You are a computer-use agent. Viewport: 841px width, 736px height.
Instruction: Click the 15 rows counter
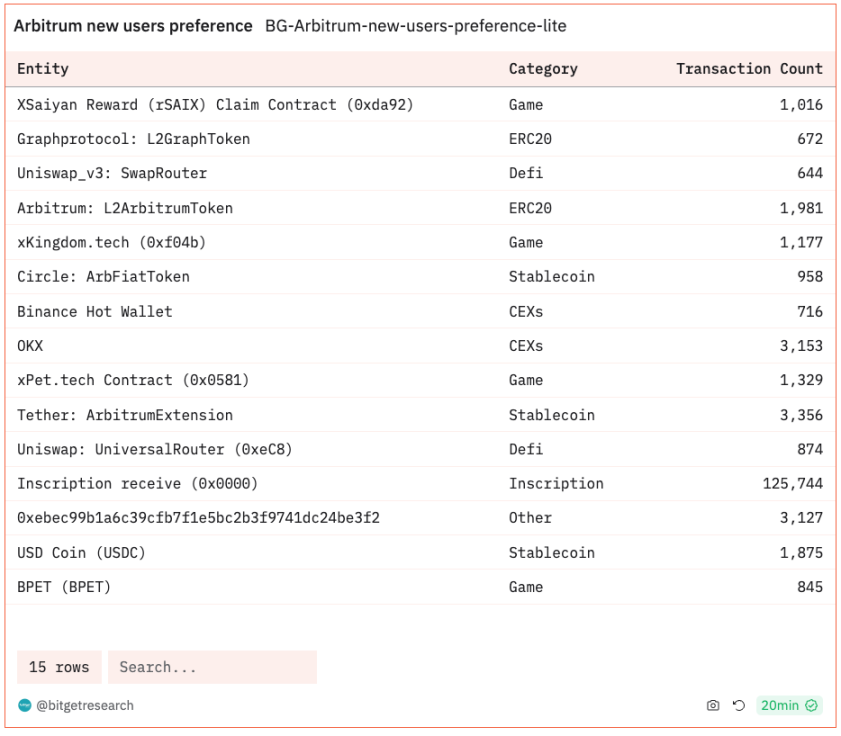[59, 667]
